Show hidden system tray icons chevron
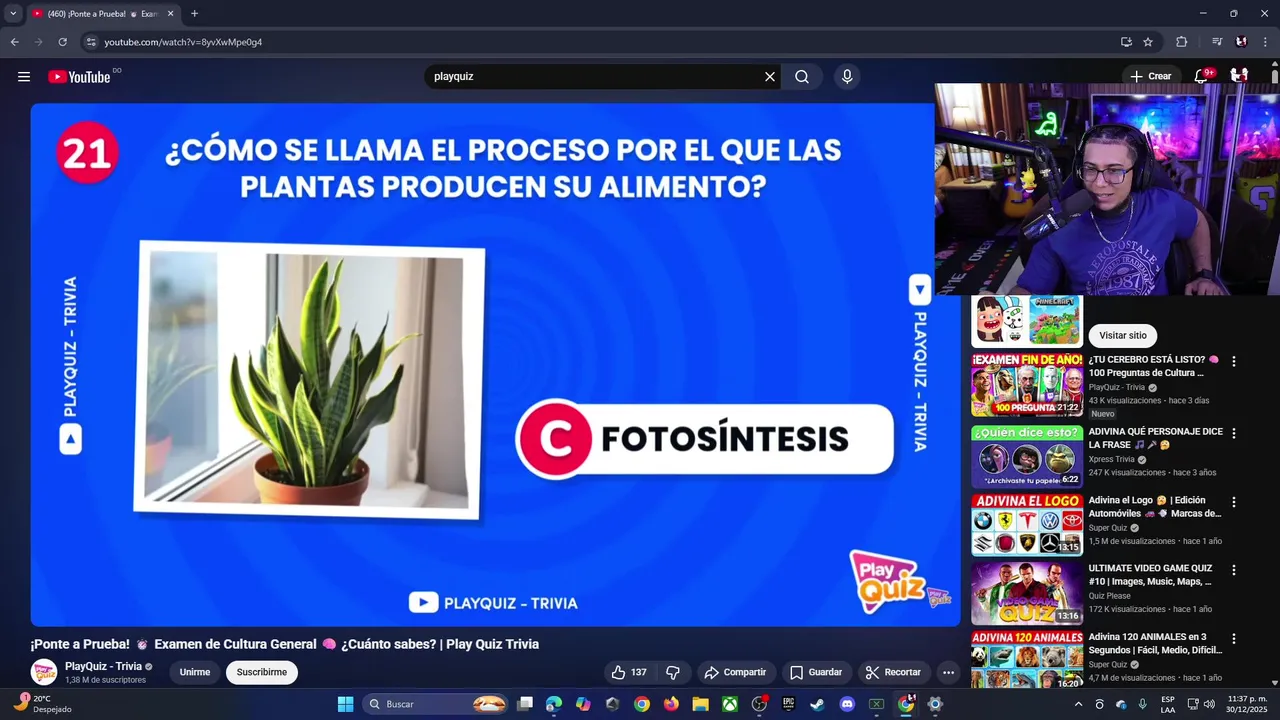 pos(1078,704)
